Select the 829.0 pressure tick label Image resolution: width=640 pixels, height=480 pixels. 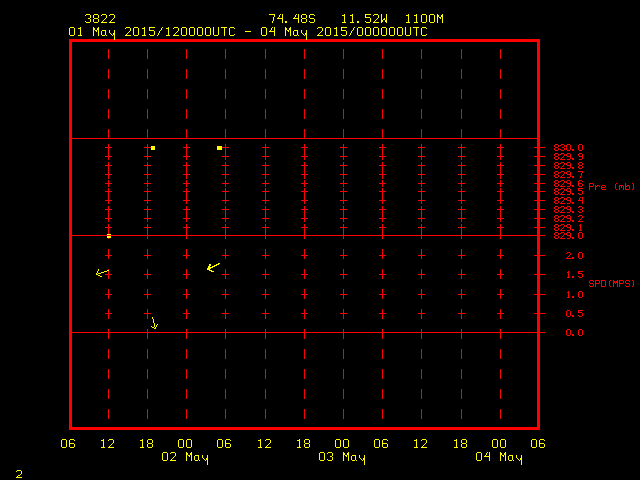[568, 236]
